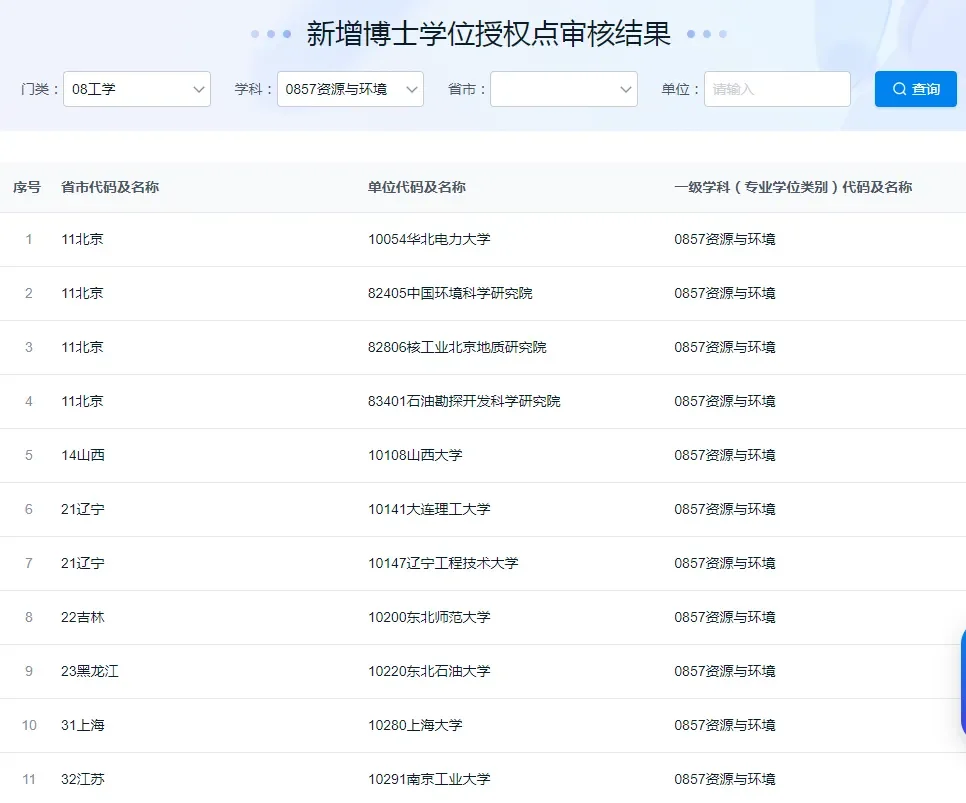Image resolution: width=966 pixels, height=803 pixels.
Task: Click the 单位代码及名称 column header
Action: point(416,187)
